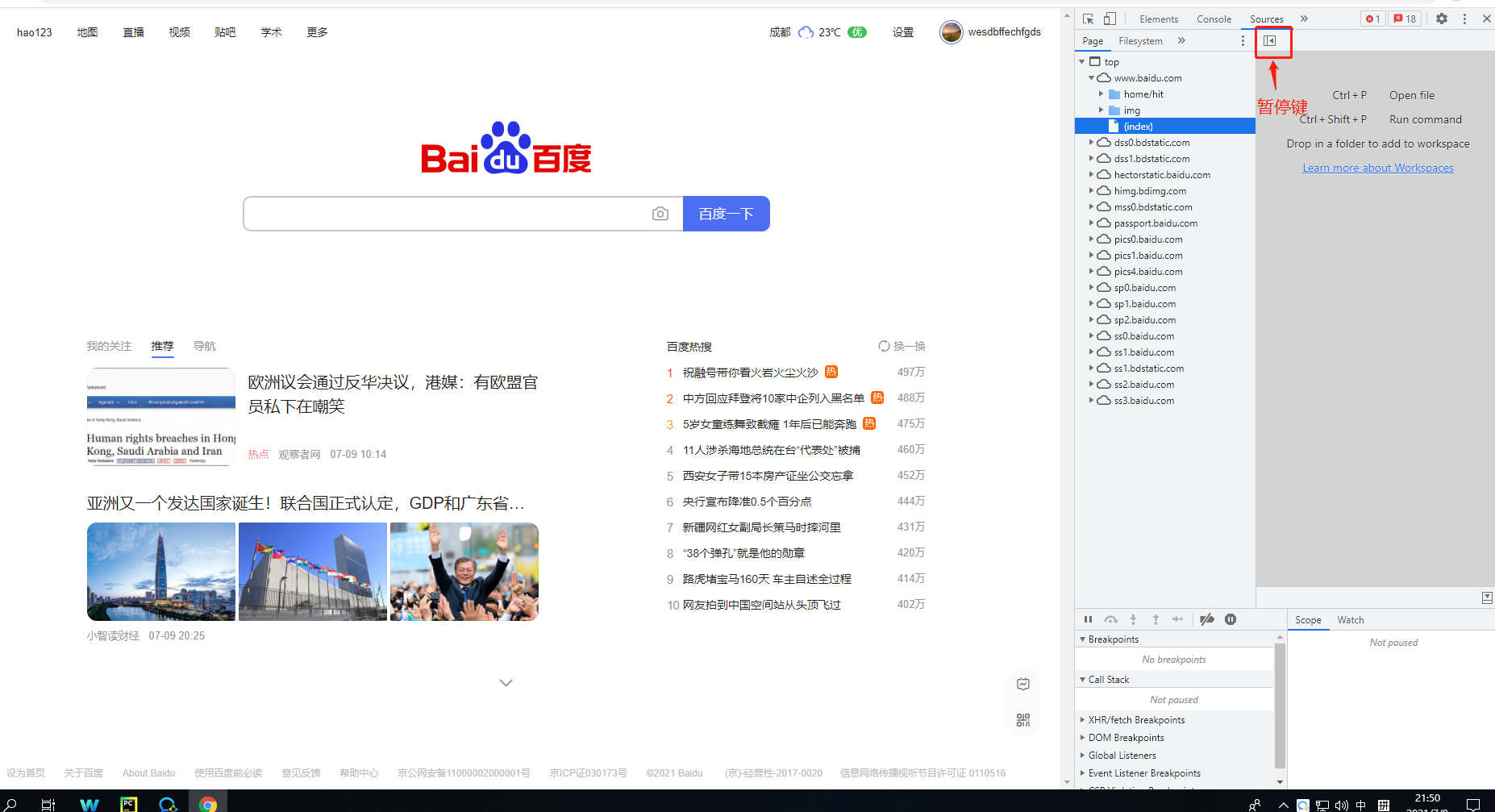
Task: Open PyCharm from the taskbar
Action: (x=128, y=804)
